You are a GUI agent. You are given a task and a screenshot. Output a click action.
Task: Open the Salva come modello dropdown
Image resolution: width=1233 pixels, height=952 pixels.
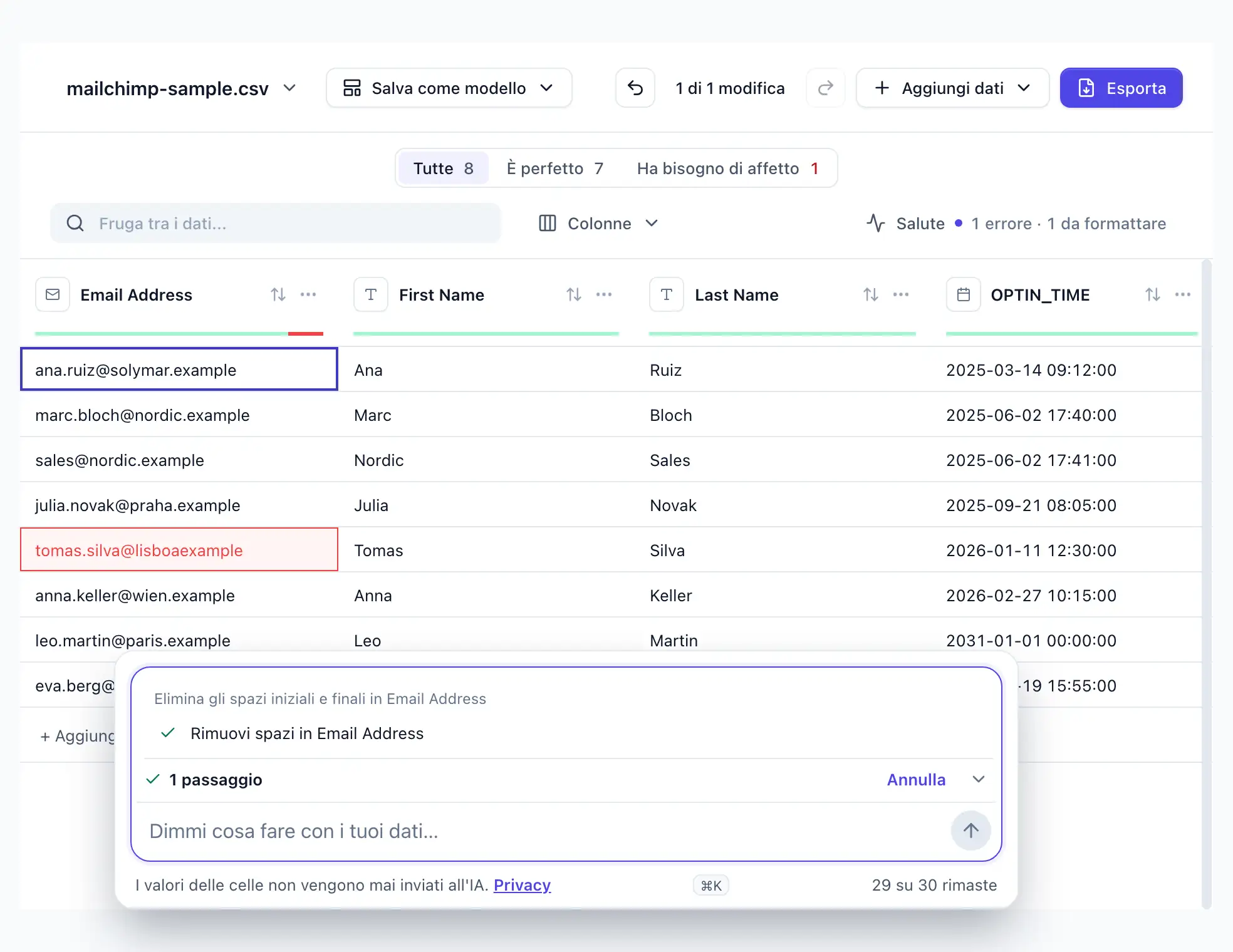(x=449, y=88)
